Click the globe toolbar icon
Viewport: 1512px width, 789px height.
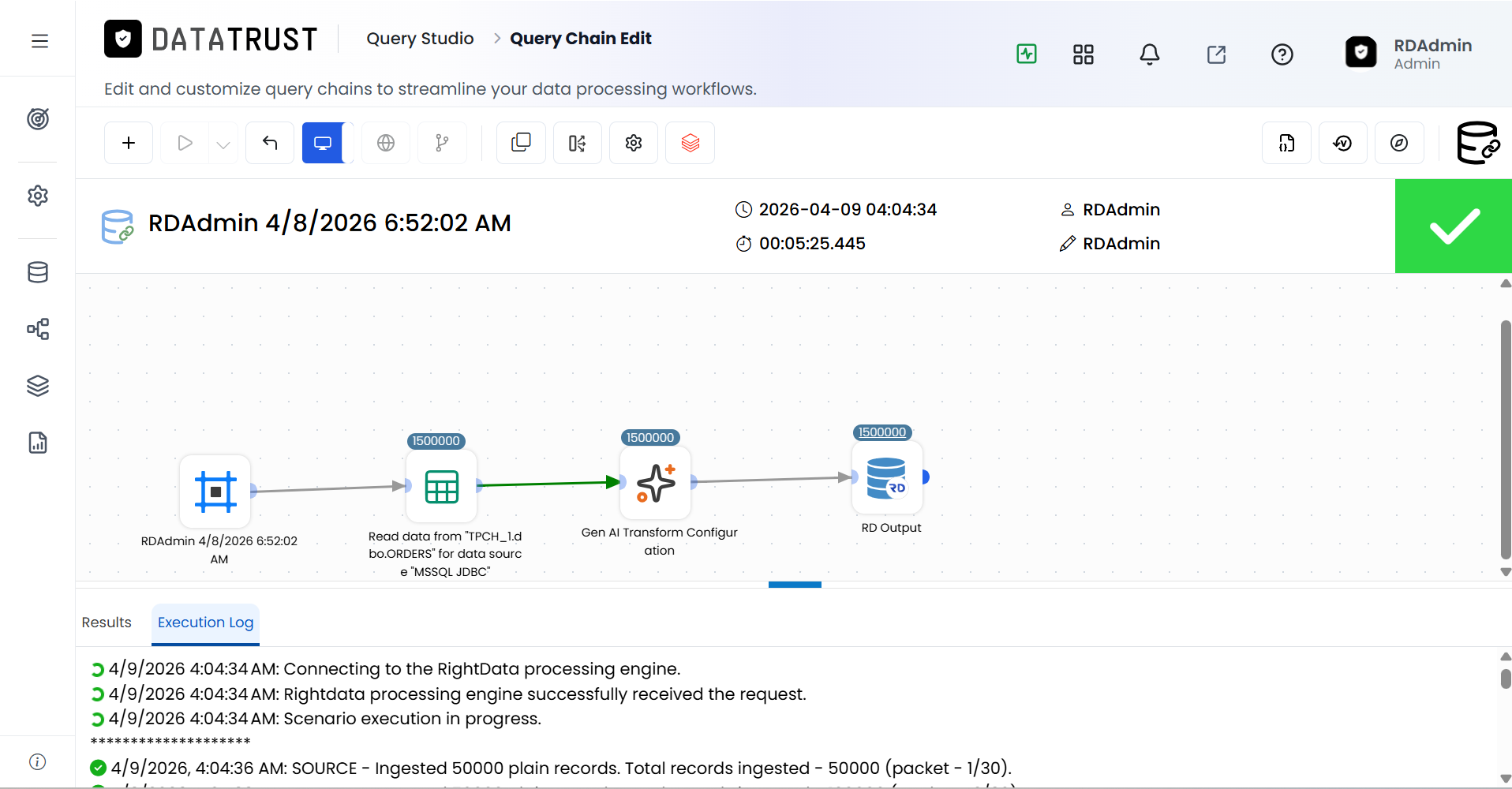[x=386, y=143]
